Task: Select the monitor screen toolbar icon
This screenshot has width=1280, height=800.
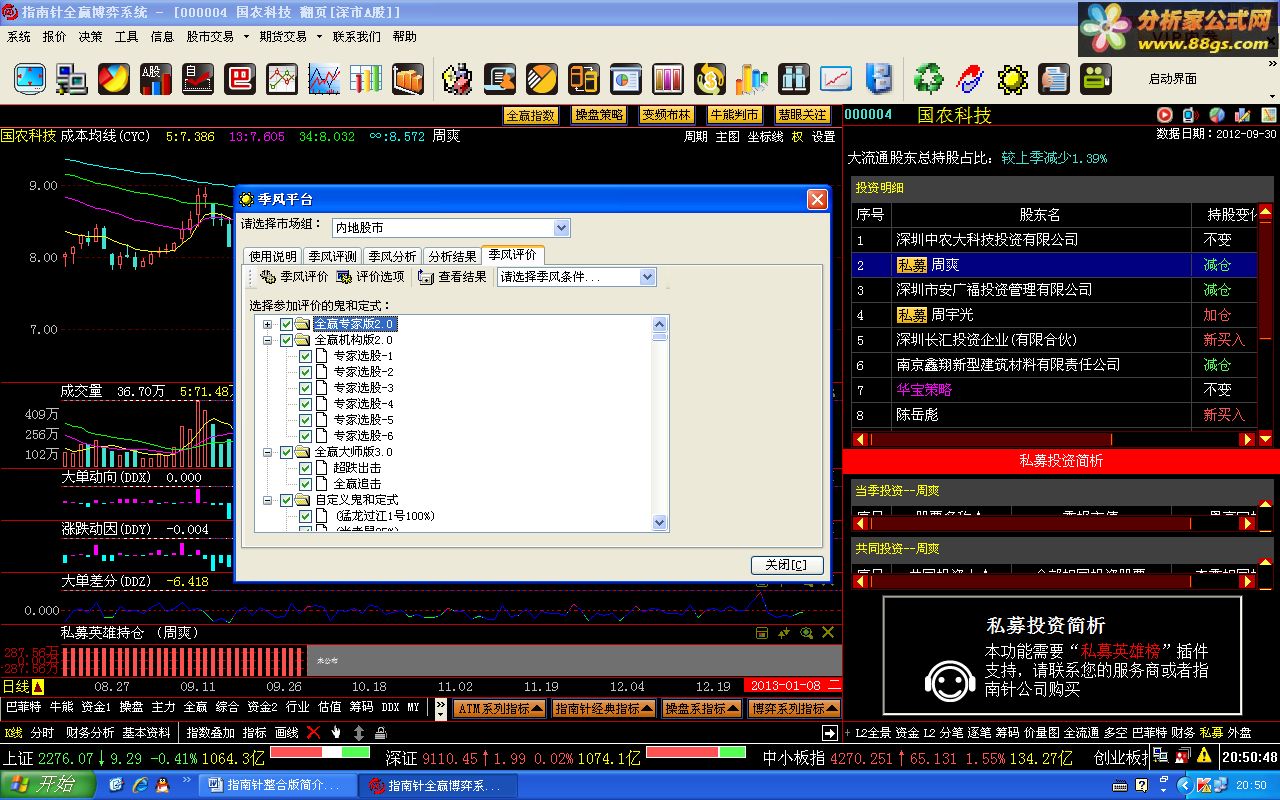Action: (x=29, y=78)
